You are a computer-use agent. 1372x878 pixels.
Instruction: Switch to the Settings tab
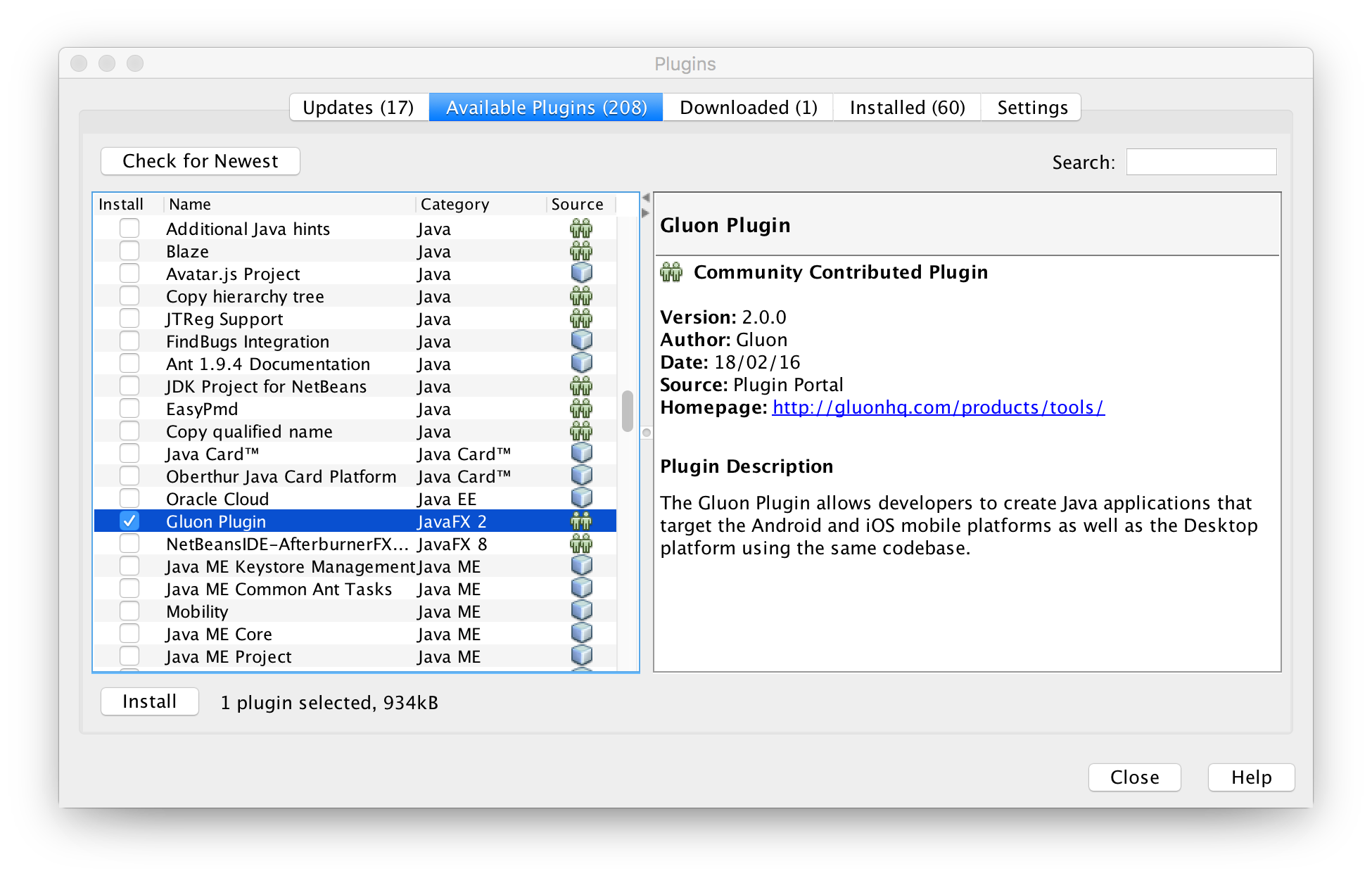[x=1031, y=107]
